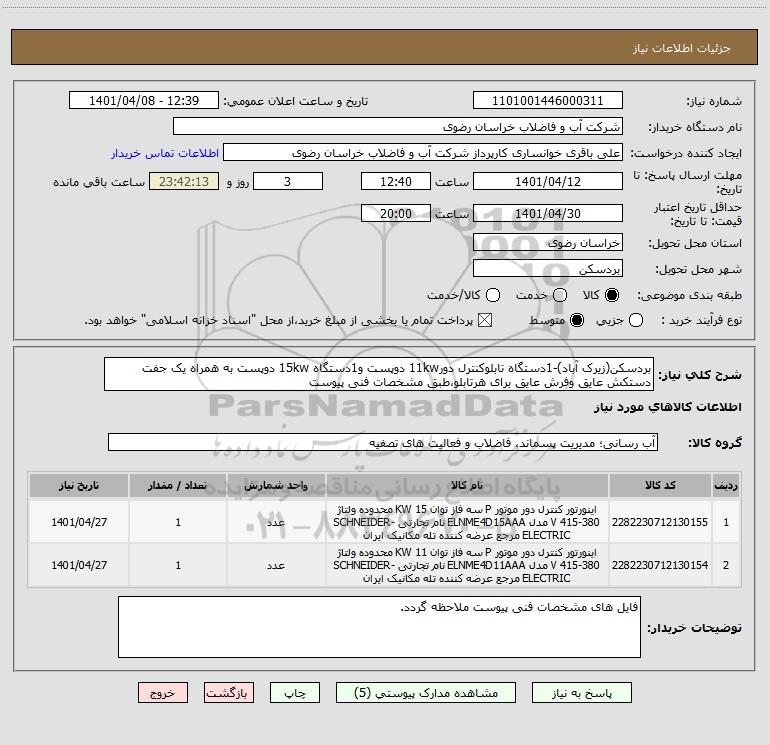Viewport: 770px width, 745px height.
Task: Click the تاریخ نیاز column header
Action: pos(79,486)
